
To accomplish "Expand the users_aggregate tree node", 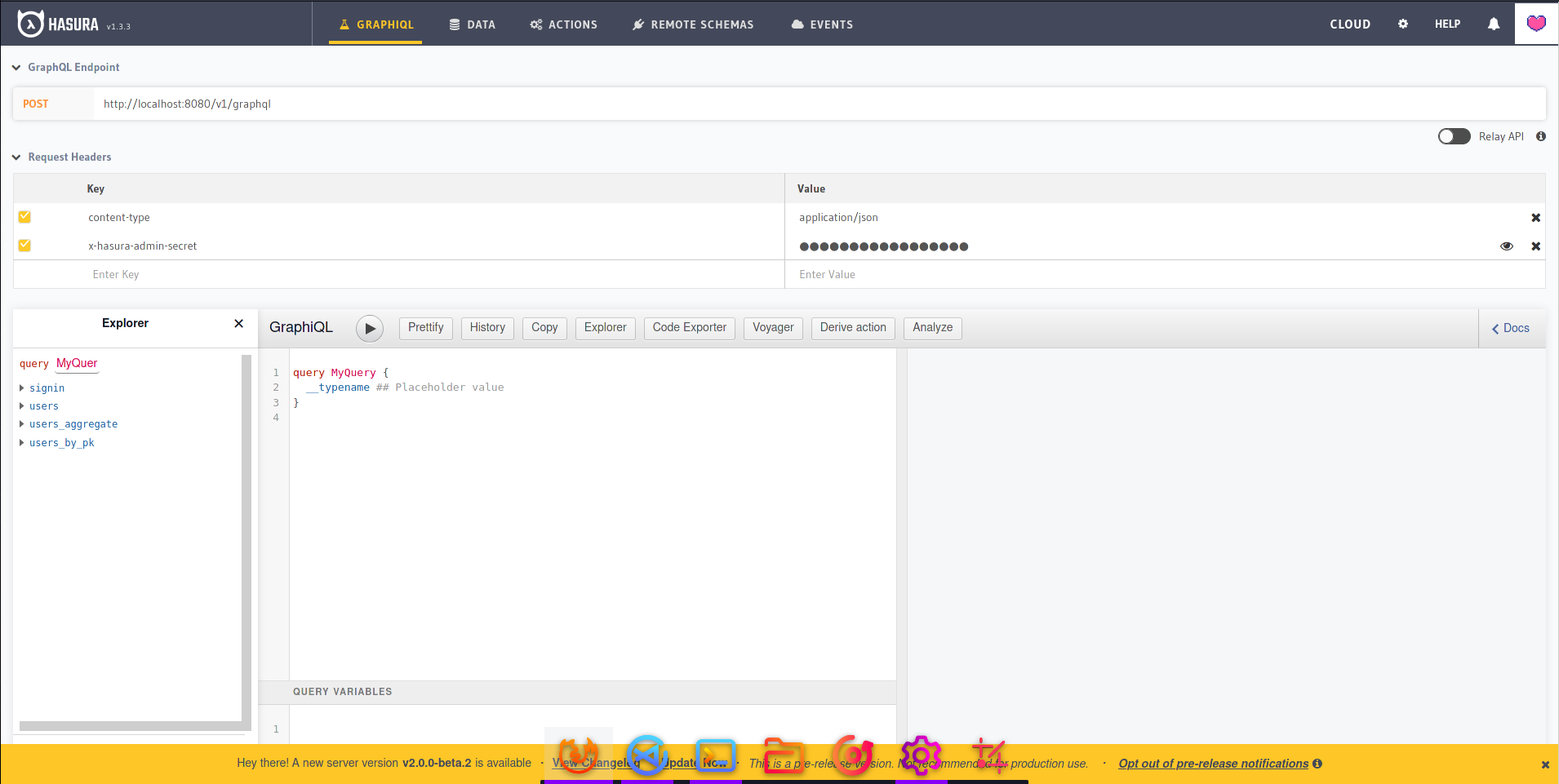I will (22, 424).
